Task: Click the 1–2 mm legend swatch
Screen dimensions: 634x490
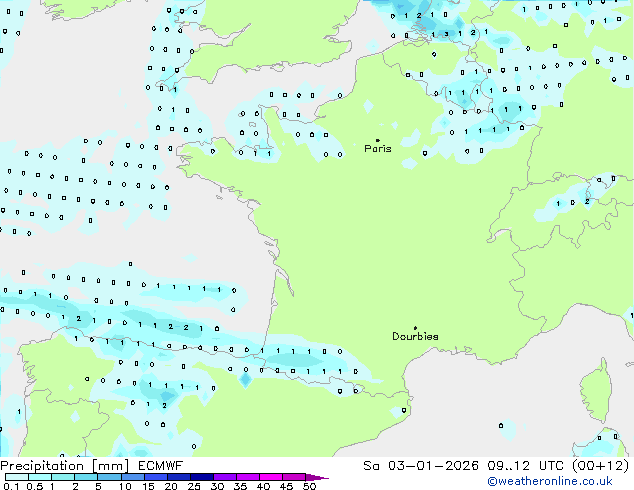Action: pyautogui.click(x=63, y=477)
